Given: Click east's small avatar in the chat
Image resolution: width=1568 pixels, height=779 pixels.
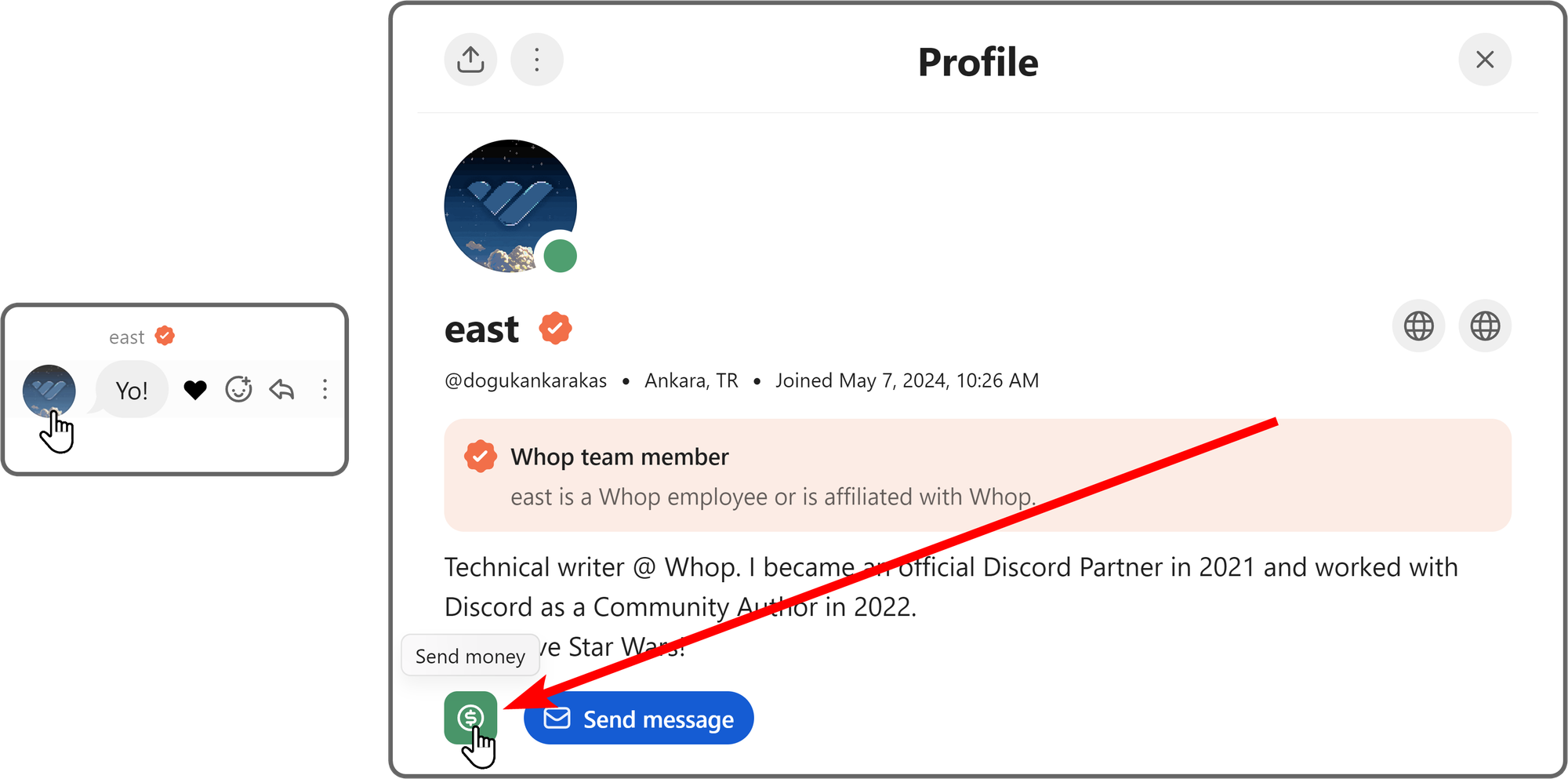Looking at the screenshot, I should [x=49, y=391].
